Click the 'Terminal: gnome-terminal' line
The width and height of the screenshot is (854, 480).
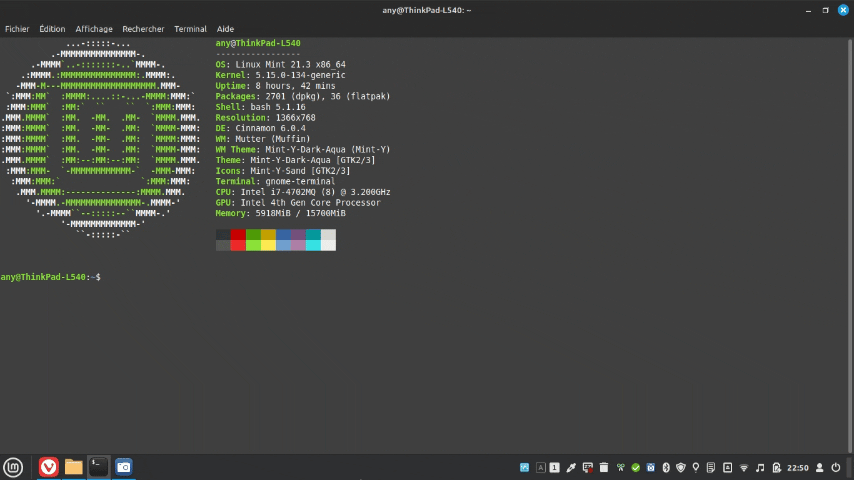[x=276, y=181]
